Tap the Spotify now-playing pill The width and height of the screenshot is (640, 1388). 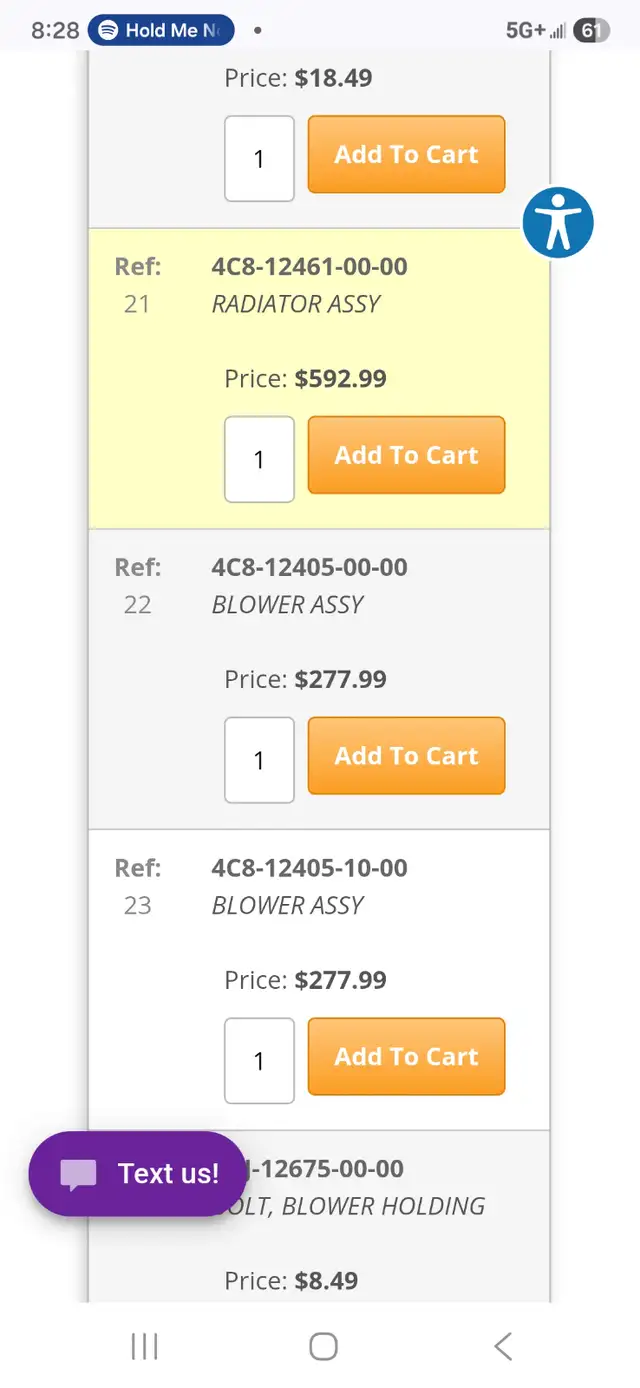click(x=161, y=30)
